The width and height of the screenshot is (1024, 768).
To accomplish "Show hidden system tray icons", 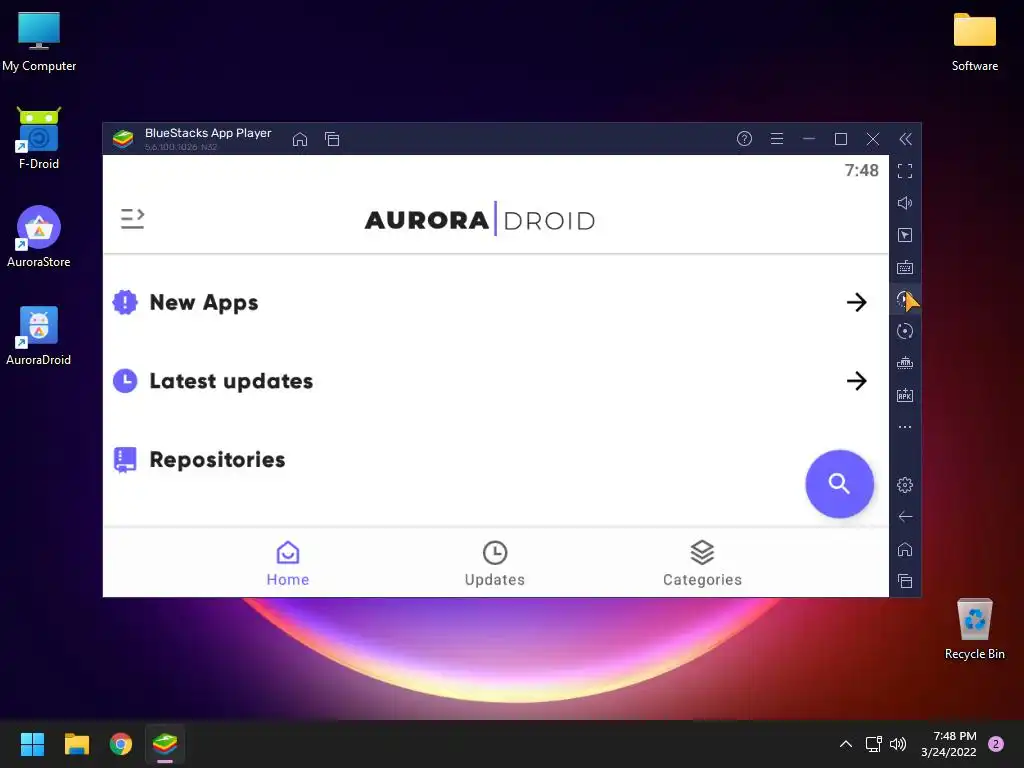I will pos(846,744).
